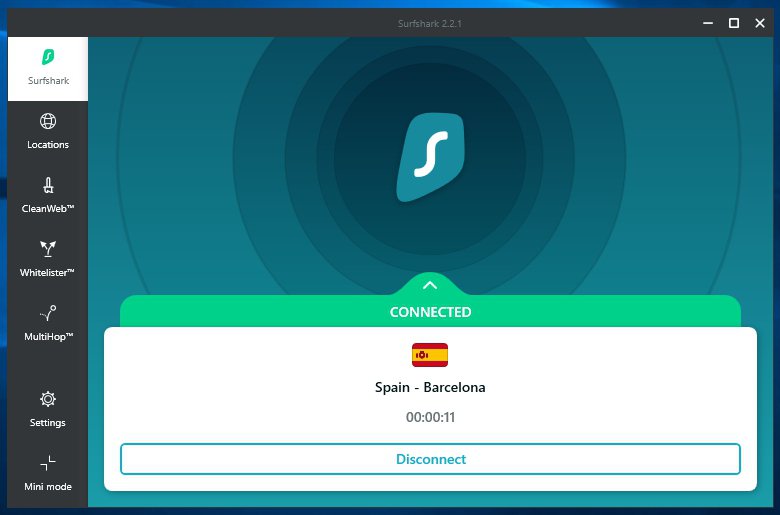Viewport: 780px width, 515px height.
Task: Maximize the Surfshark window
Action: click(x=733, y=22)
